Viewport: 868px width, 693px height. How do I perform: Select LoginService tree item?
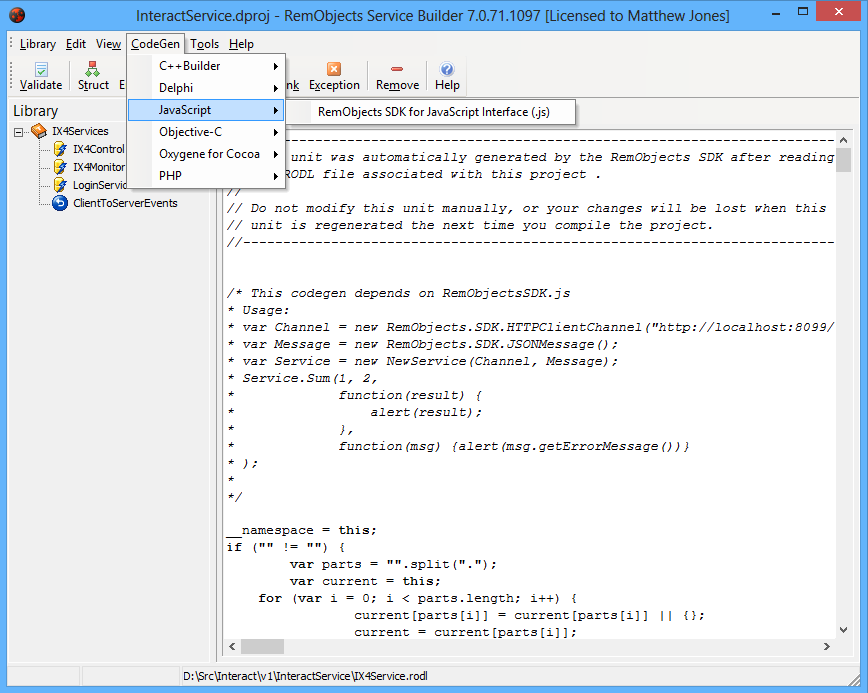pos(100,185)
